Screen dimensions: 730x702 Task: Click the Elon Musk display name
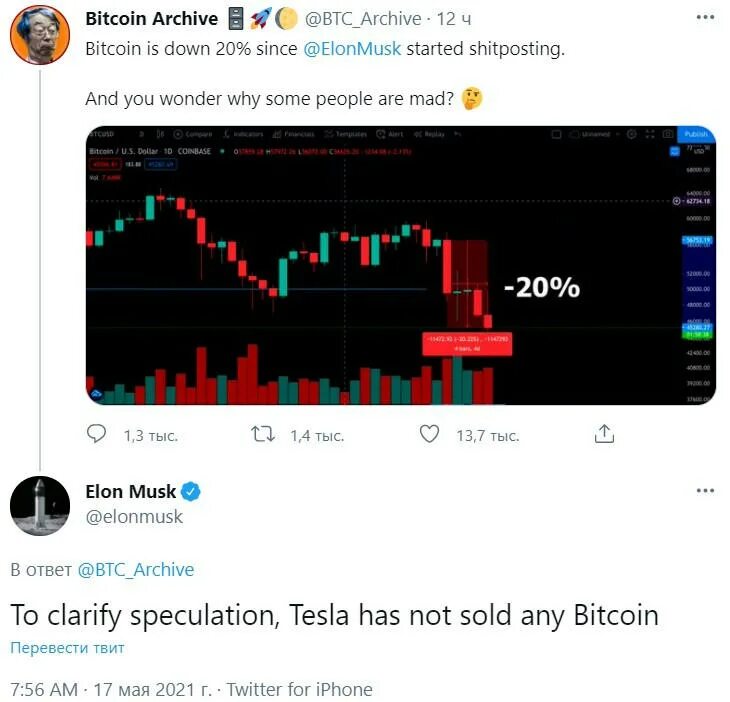click(x=130, y=491)
